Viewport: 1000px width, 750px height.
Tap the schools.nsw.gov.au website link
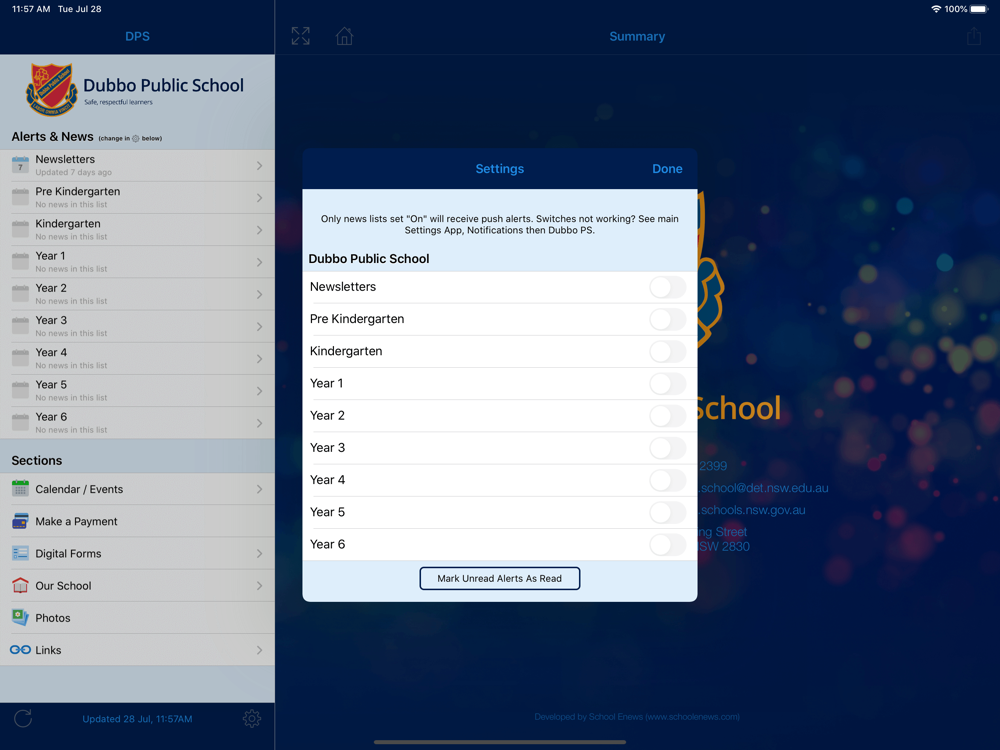point(752,510)
